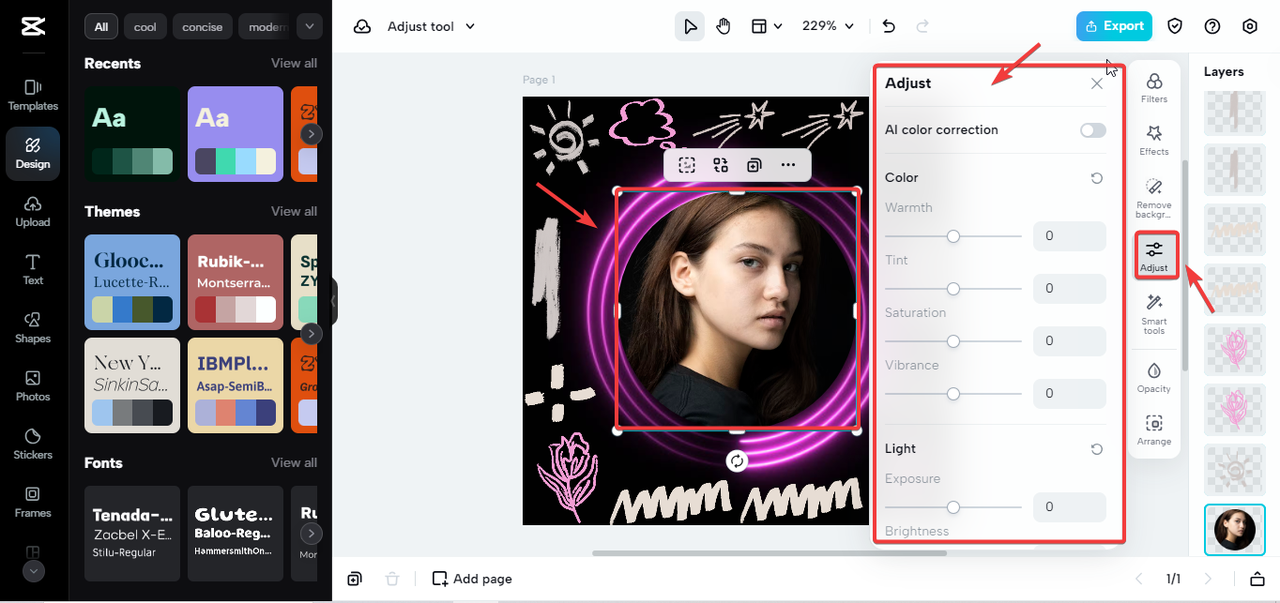Close the Adjust panel

pyautogui.click(x=1097, y=84)
